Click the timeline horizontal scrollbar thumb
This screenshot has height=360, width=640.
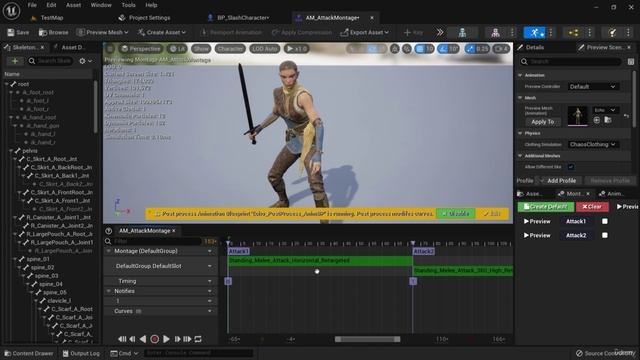point(367,339)
